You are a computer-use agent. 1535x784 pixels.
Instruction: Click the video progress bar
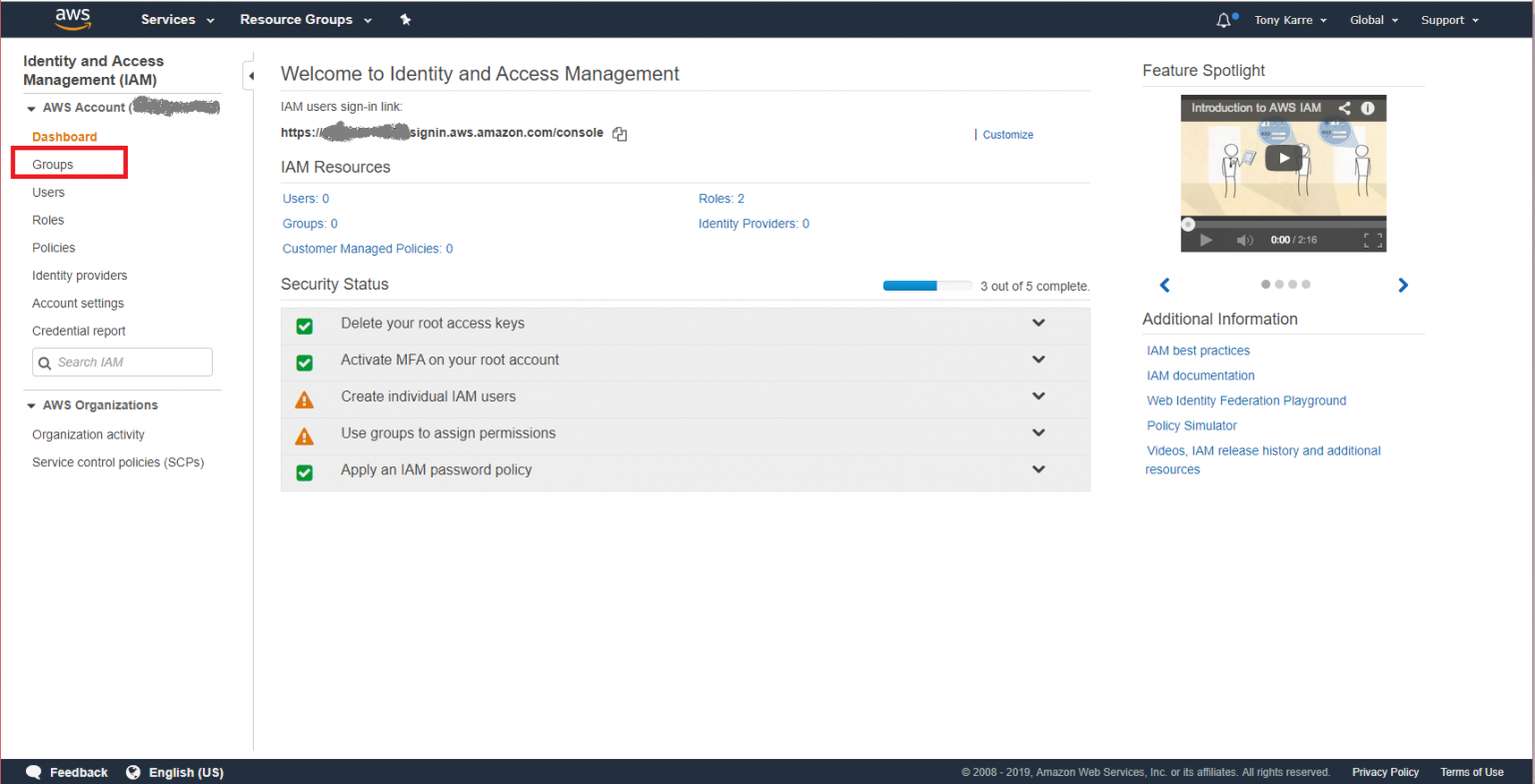point(1283,224)
